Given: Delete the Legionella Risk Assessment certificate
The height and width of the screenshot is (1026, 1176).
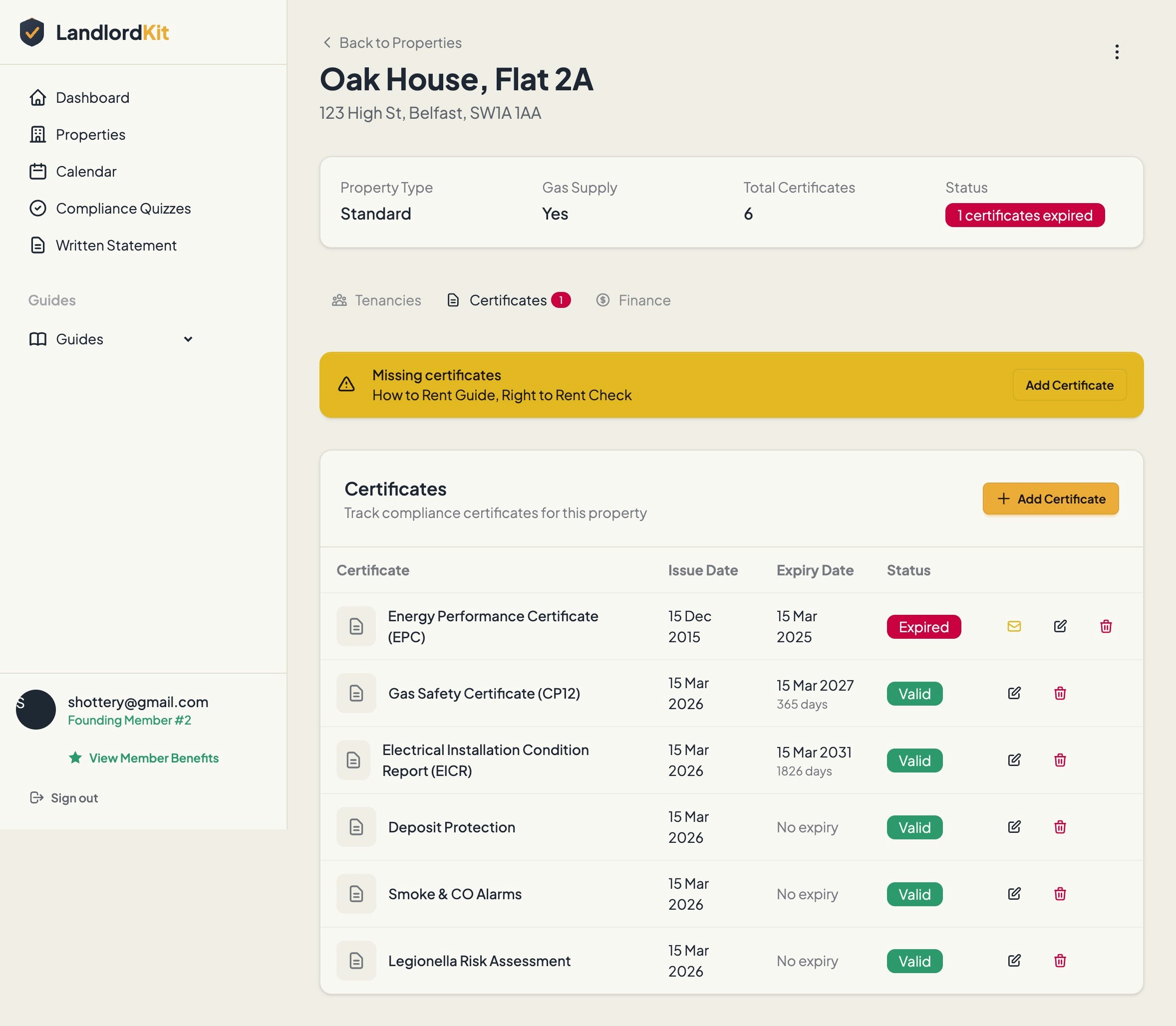Looking at the screenshot, I should point(1060,961).
